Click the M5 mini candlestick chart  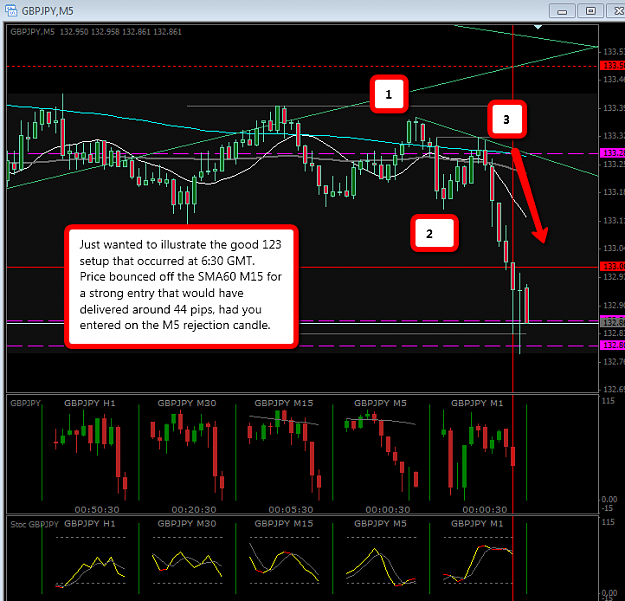coord(381,456)
